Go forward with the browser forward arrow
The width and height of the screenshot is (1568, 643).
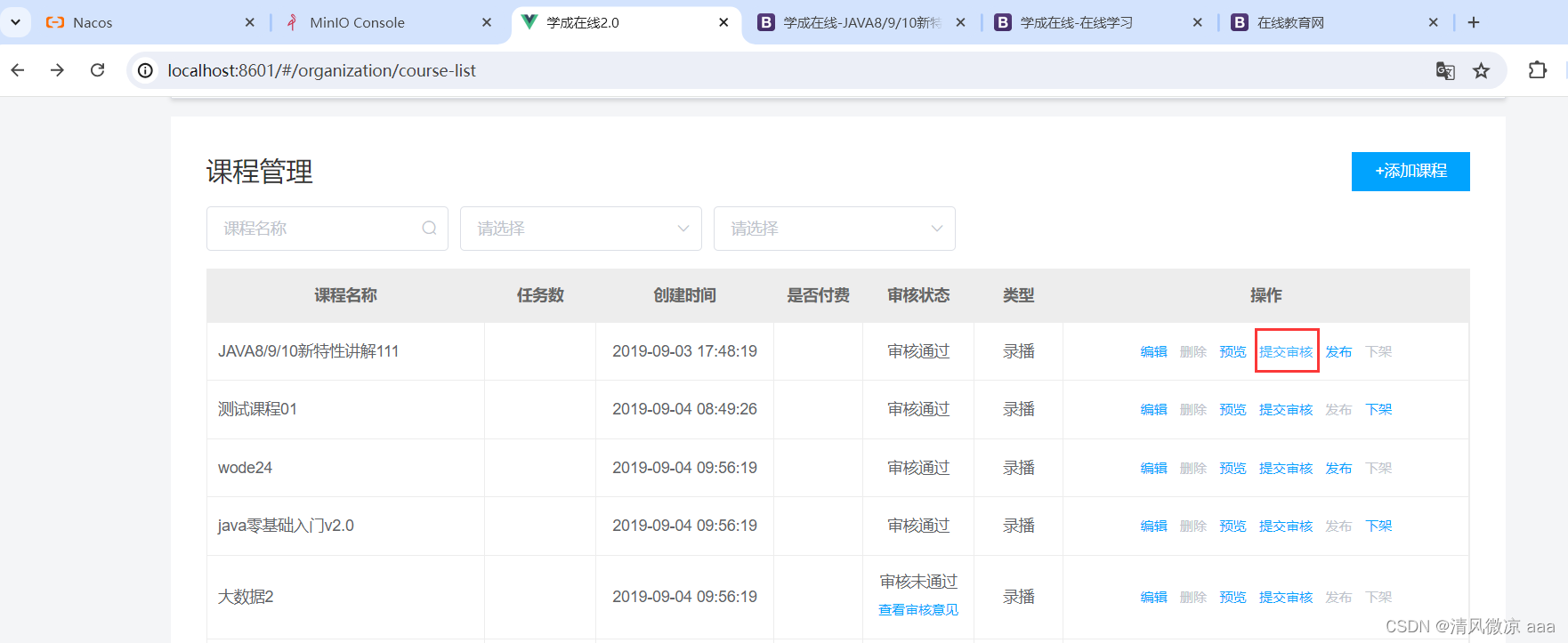pos(57,70)
